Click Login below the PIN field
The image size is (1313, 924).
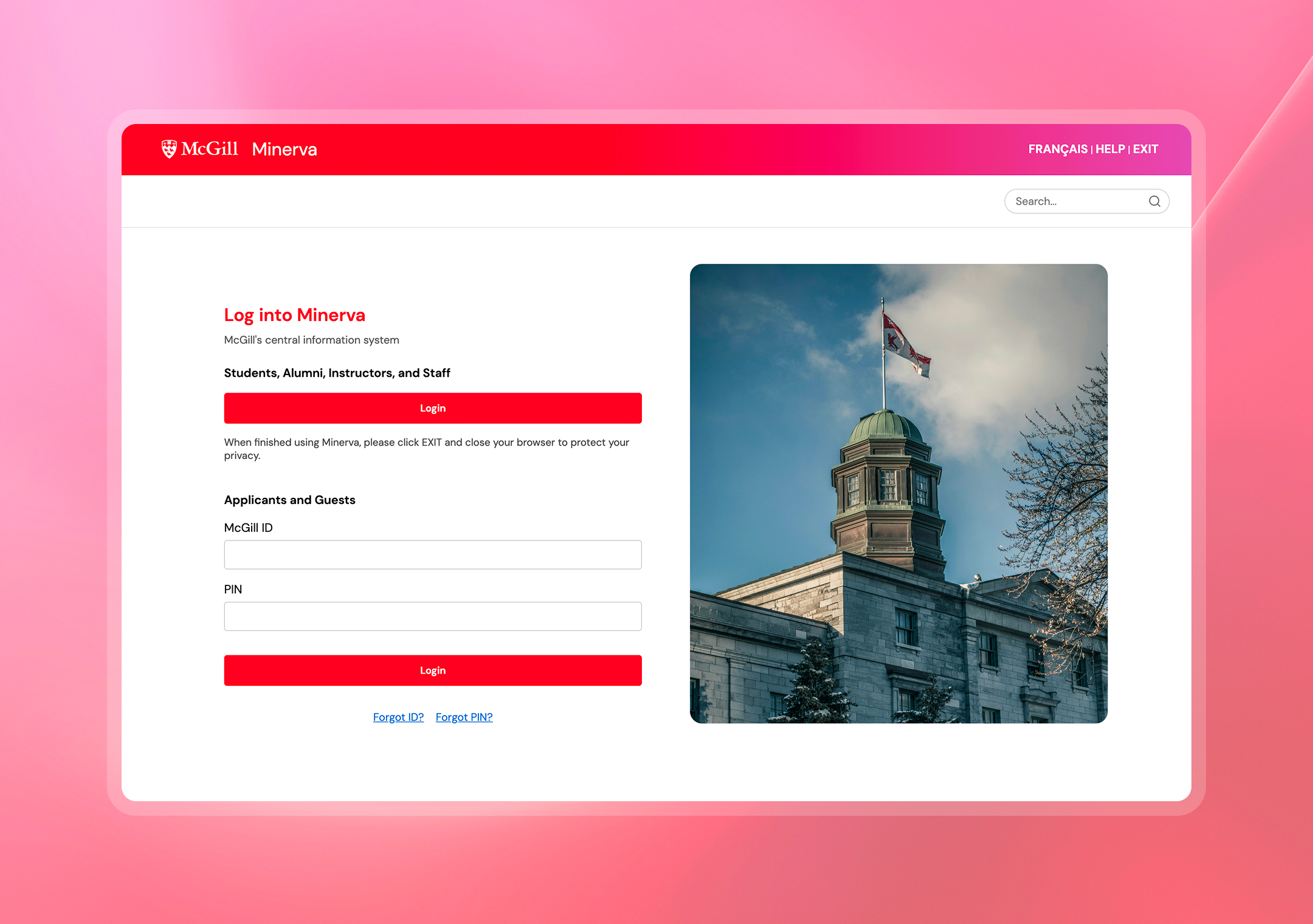pyautogui.click(x=433, y=671)
